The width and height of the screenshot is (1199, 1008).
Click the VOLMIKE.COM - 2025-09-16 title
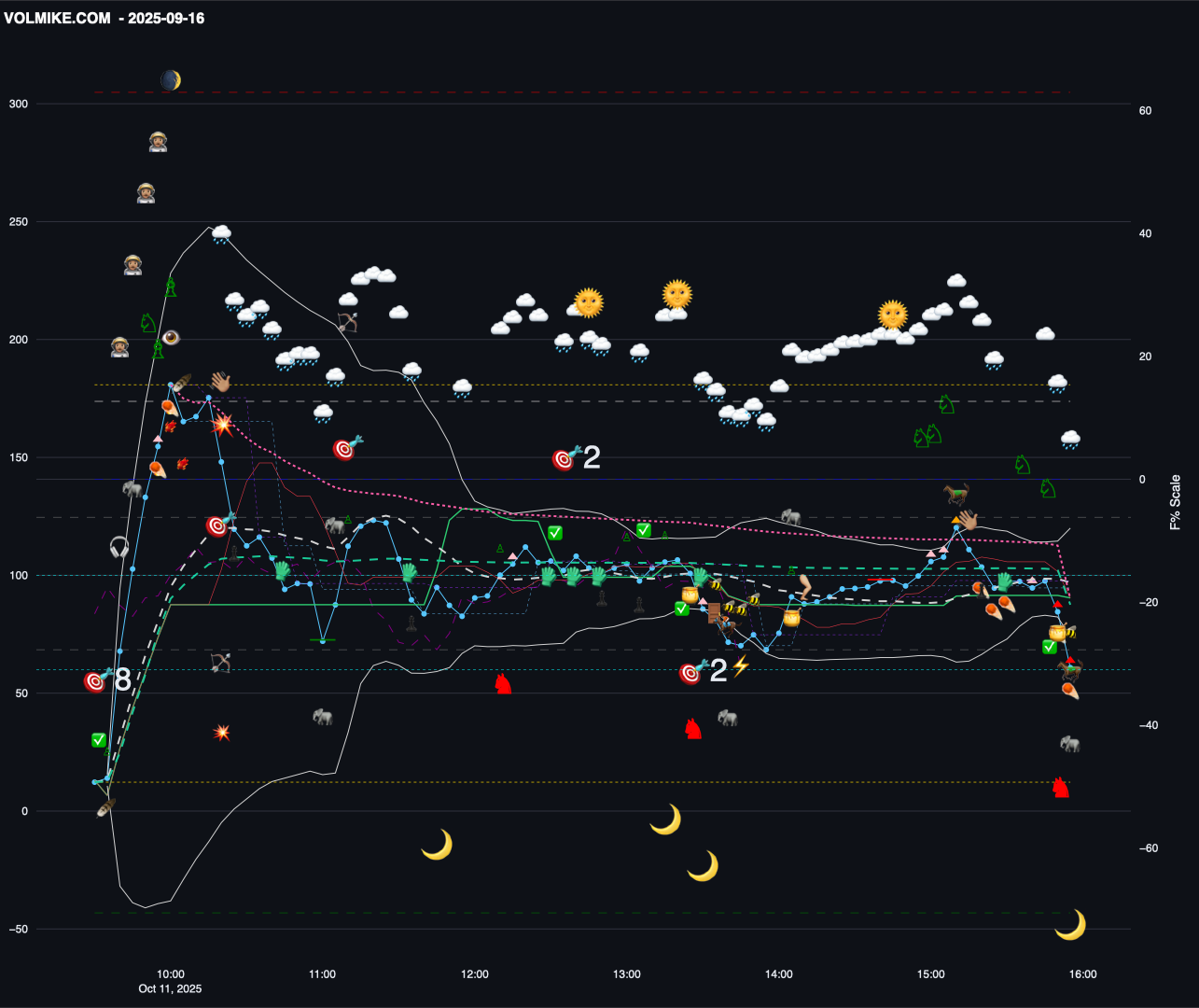(x=105, y=18)
